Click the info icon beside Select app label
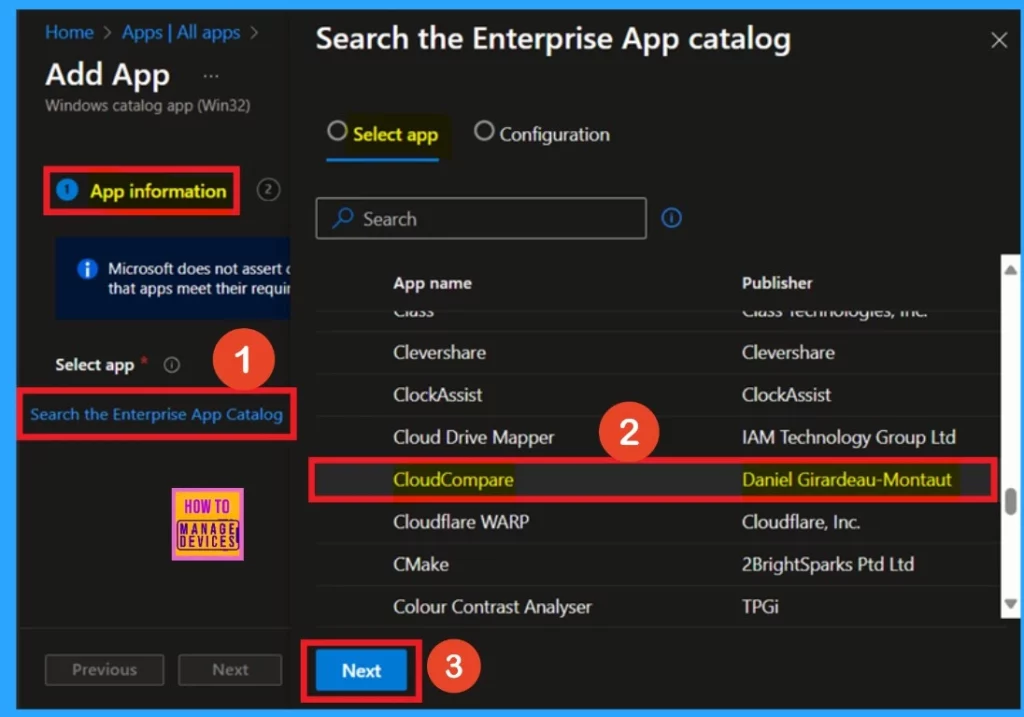Screen dimensions: 1024x717 pyautogui.click(x=172, y=364)
